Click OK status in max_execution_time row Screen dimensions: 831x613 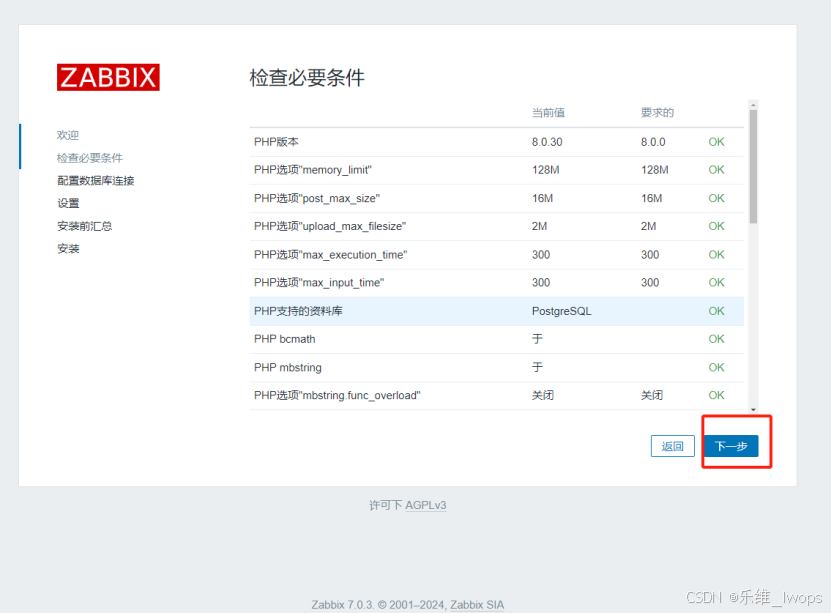(x=716, y=255)
